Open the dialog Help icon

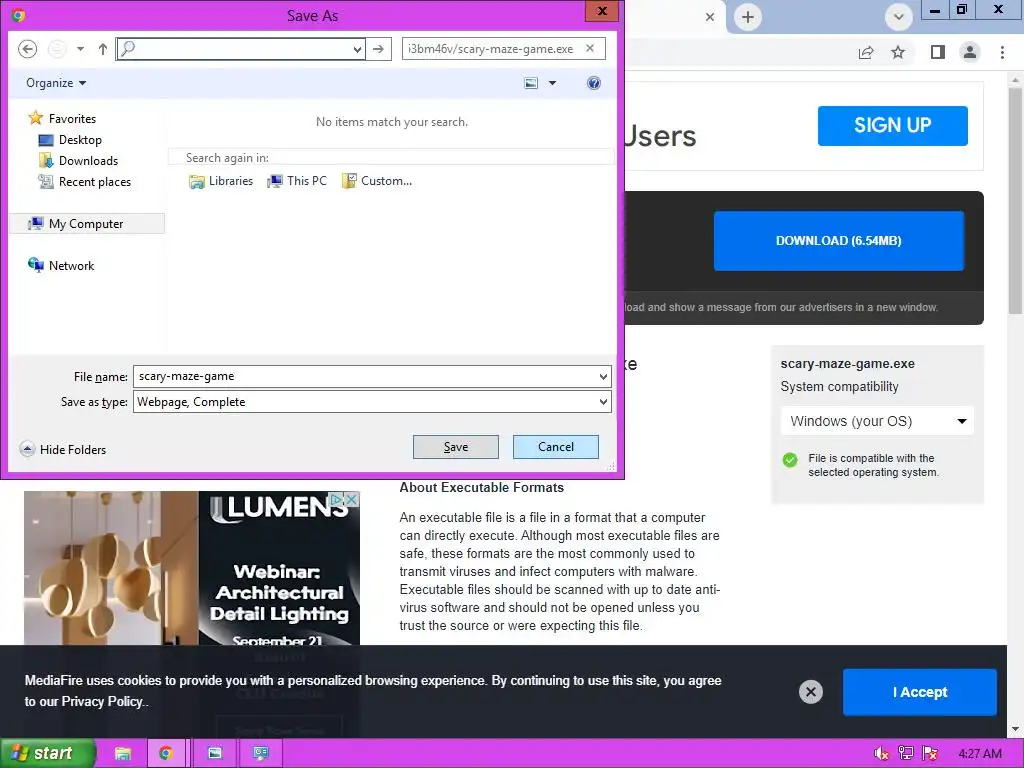point(594,83)
